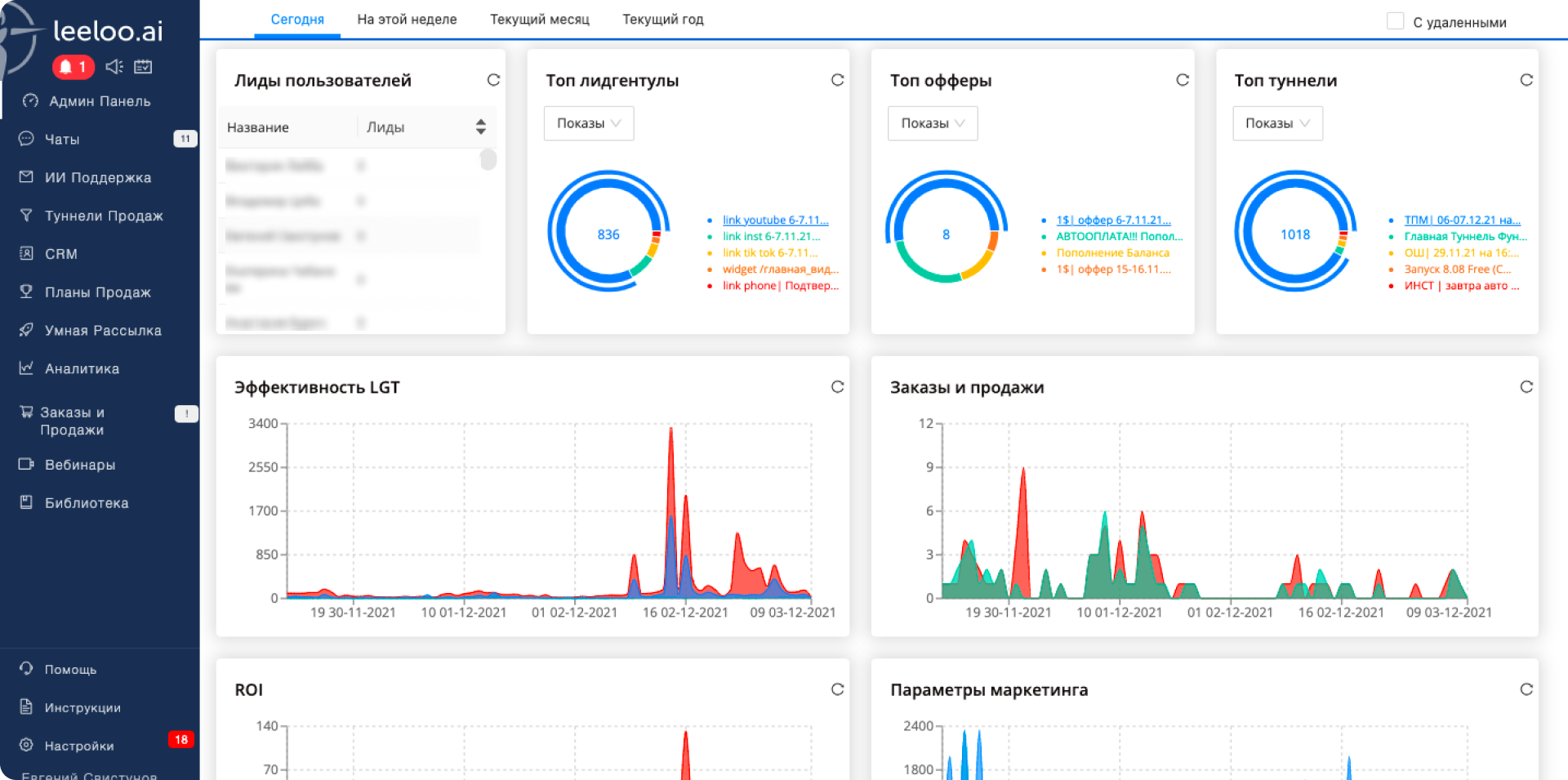Select АВТООПЛАТА!!! Попол legend entry
Image resolution: width=1568 pixels, height=780 pixels.
point(1119,236)
